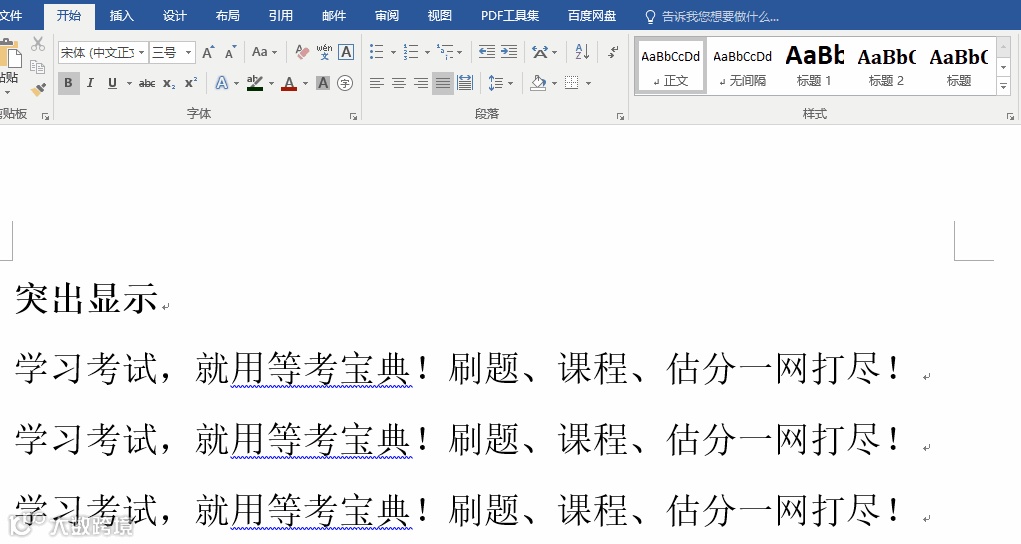Screen dimensions: 1021x544
Task: Open the shading color dropdown arrow
Action: (x=554, y=83)
